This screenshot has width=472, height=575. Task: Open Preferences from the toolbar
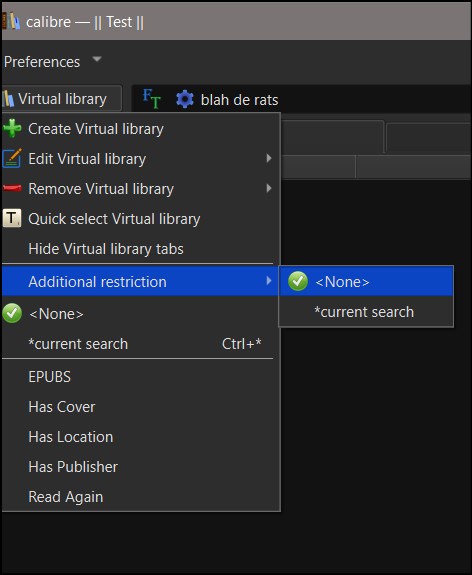click(x=42, y=62)
